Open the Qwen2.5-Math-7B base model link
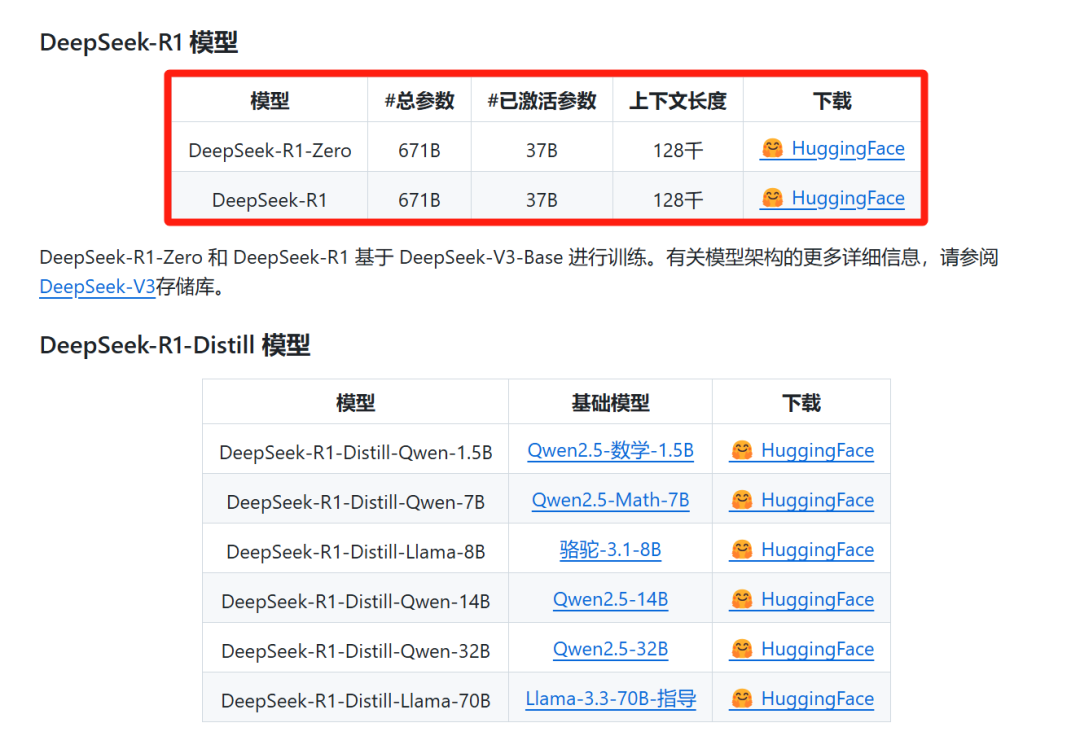The image size is (1080, 736). 610,500
